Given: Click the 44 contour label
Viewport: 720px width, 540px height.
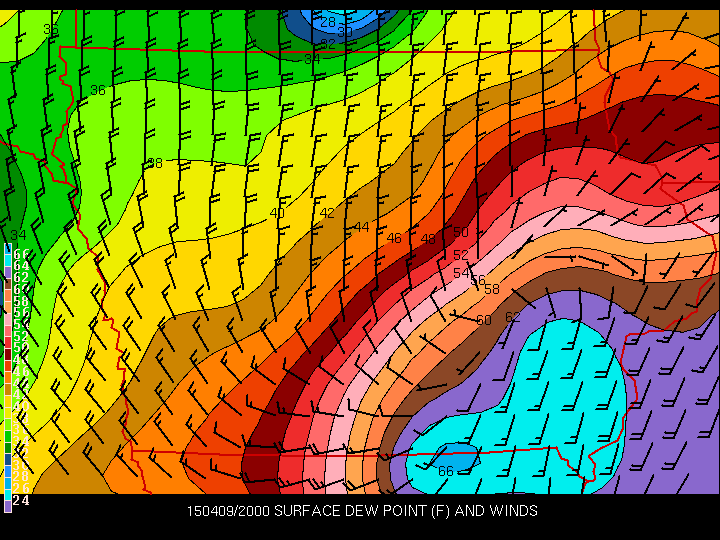Looking at the screenshot, I should click(362, 227).
